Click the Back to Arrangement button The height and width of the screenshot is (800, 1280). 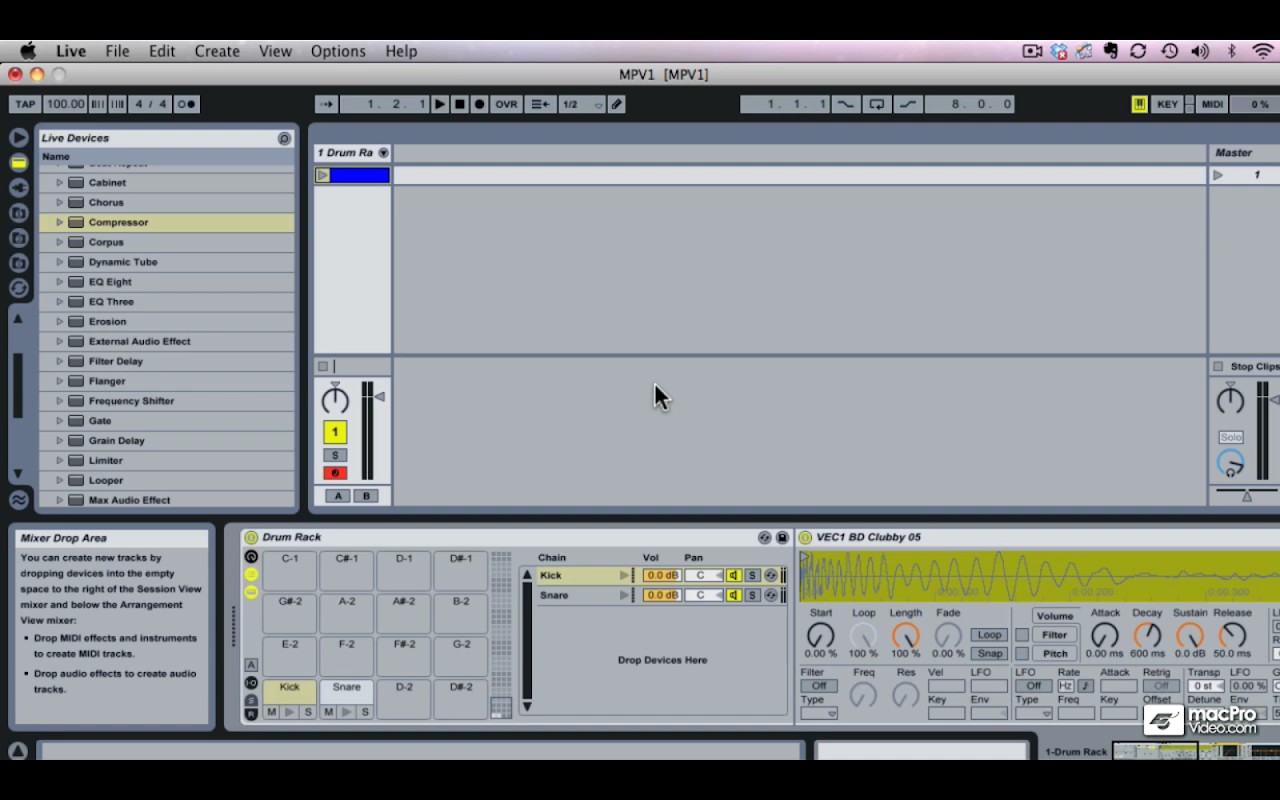pos(540,104)
